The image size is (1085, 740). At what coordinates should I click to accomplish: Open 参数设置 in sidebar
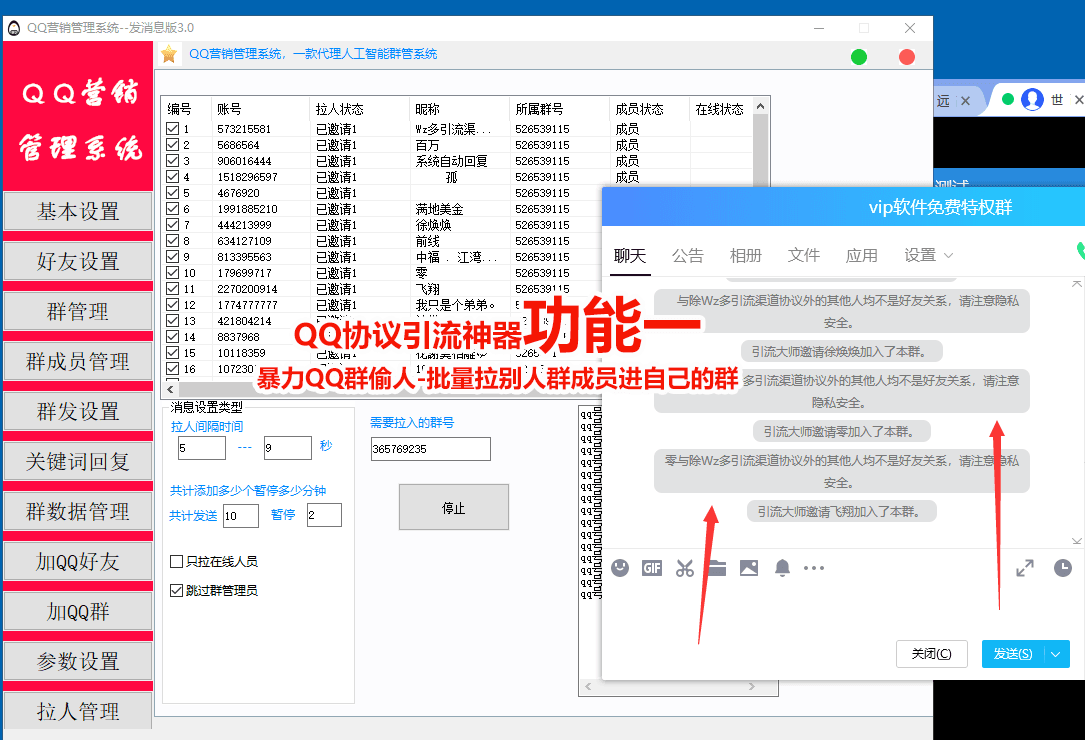[x=78, y=661]
